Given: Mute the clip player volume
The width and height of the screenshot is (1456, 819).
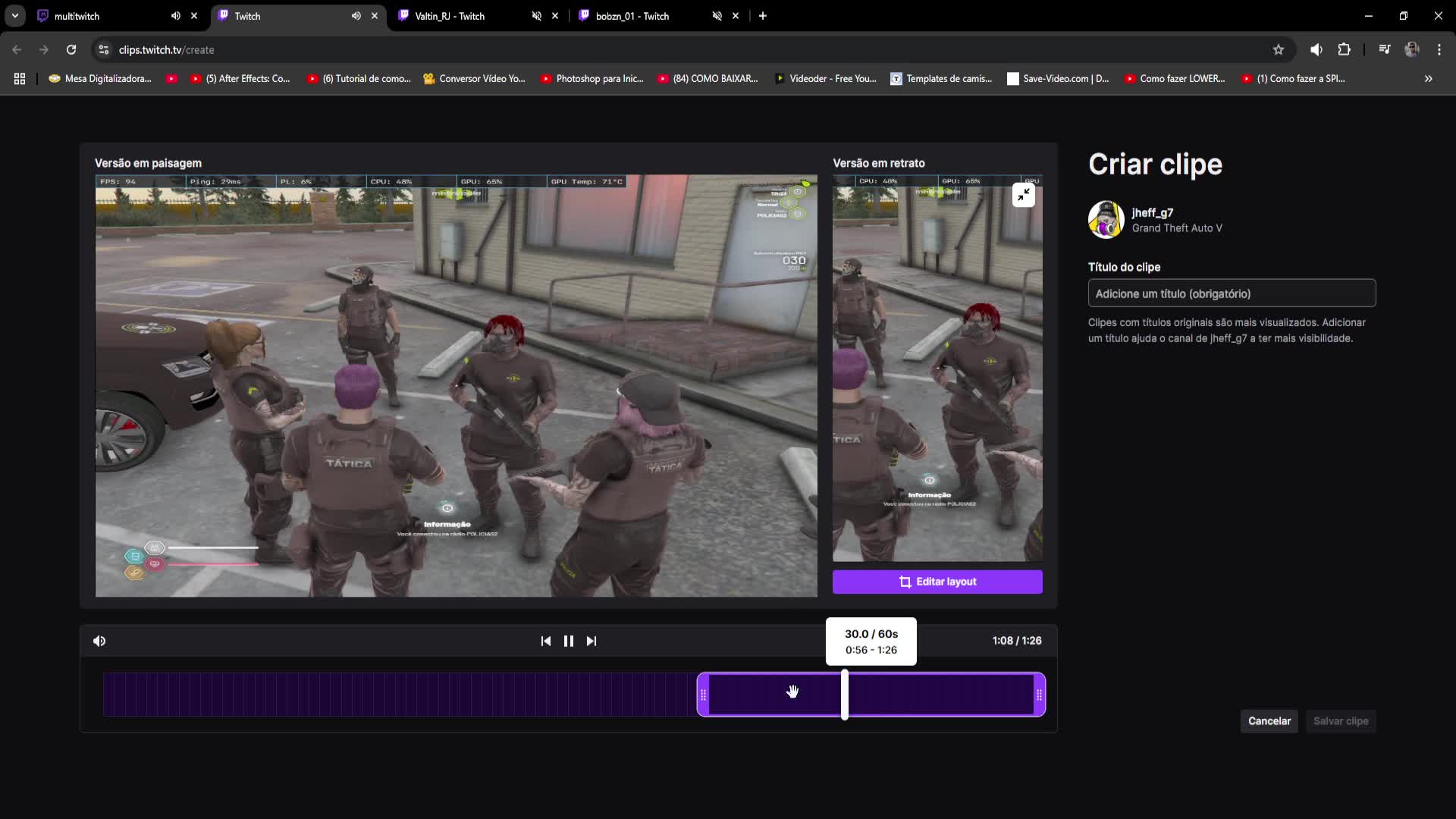Looking at the screenshot, I should (x=99, y=641).
